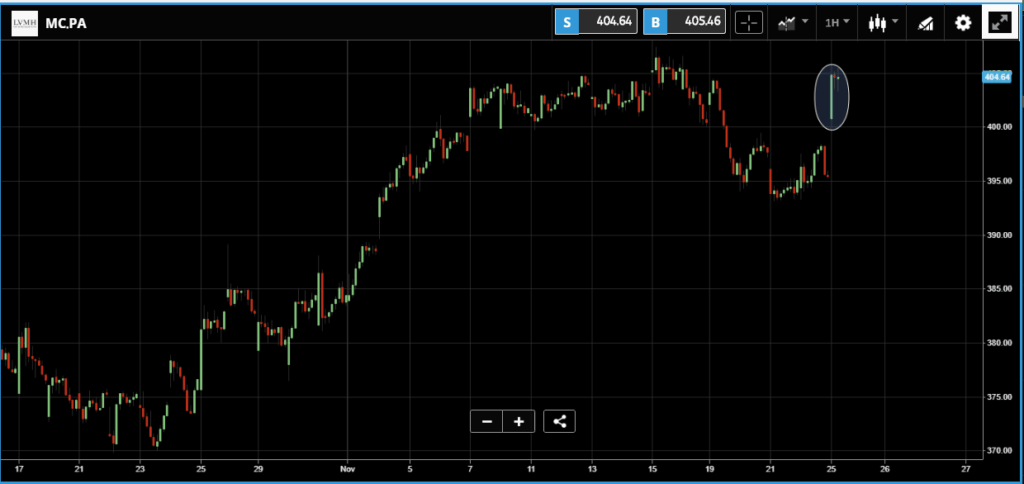
Task: Click the 7 date axis label
Action: coord(470,468)
